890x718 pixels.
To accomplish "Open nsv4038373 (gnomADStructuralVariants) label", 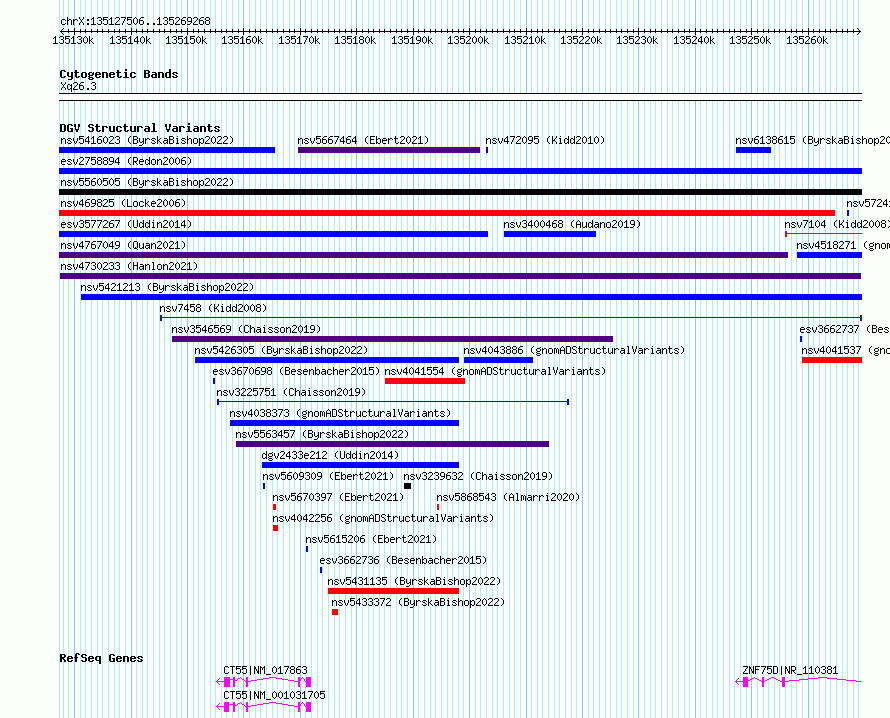I will click(340, 413).
